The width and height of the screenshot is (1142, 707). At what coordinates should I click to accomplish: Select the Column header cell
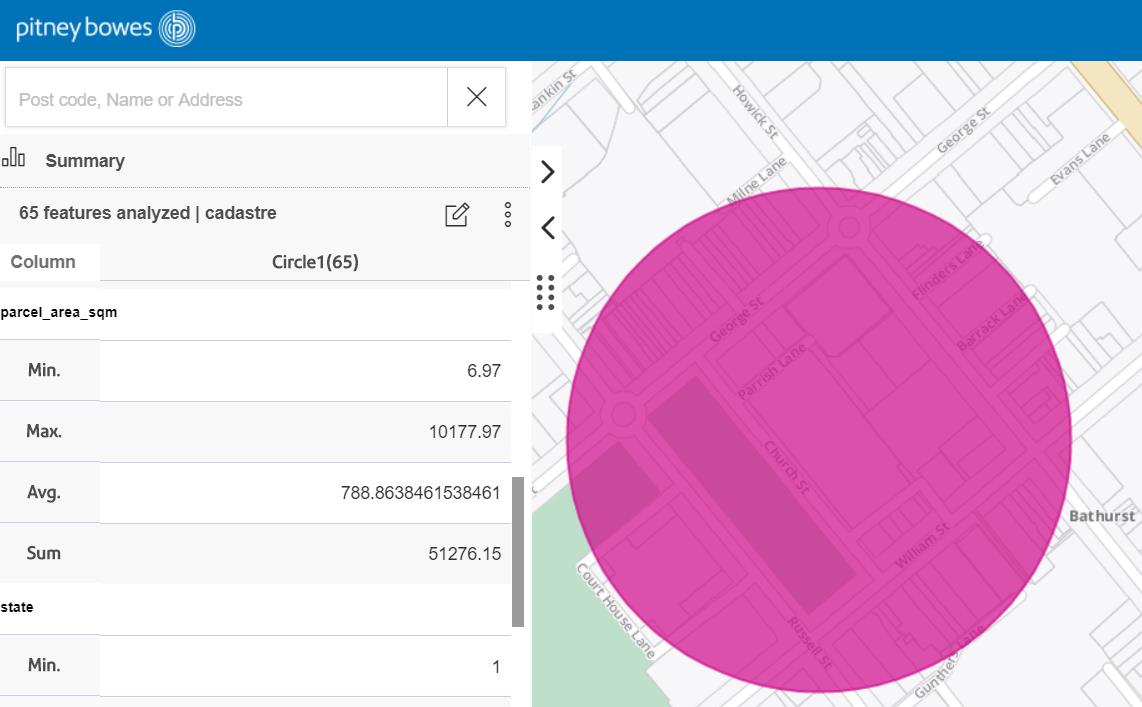click(x=50, y=262)
